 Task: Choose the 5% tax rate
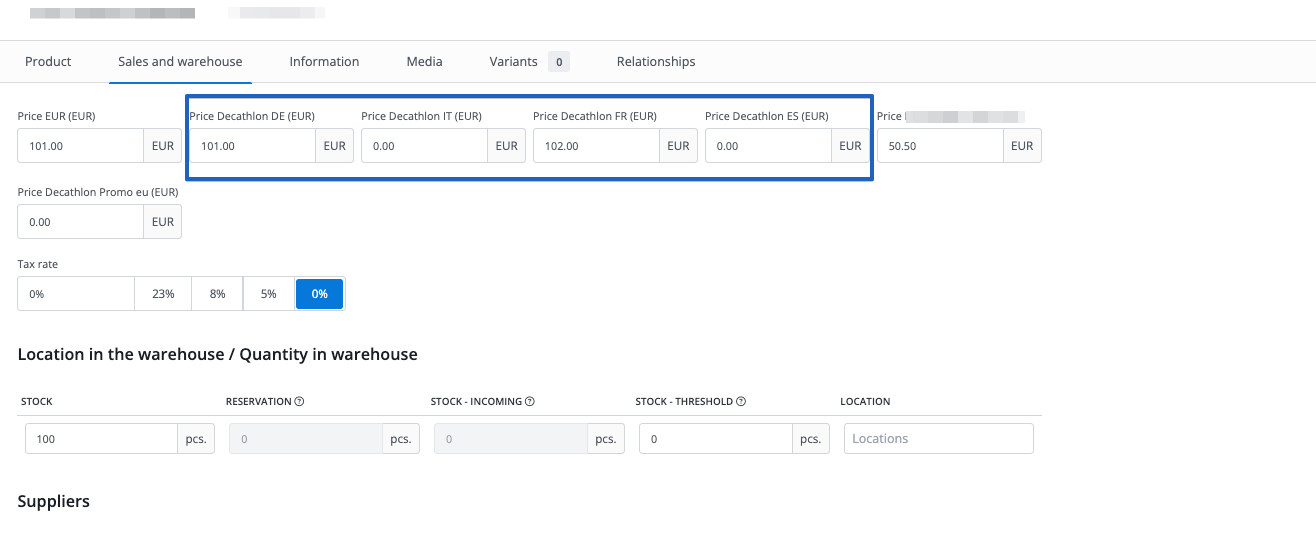click(269, 294)
